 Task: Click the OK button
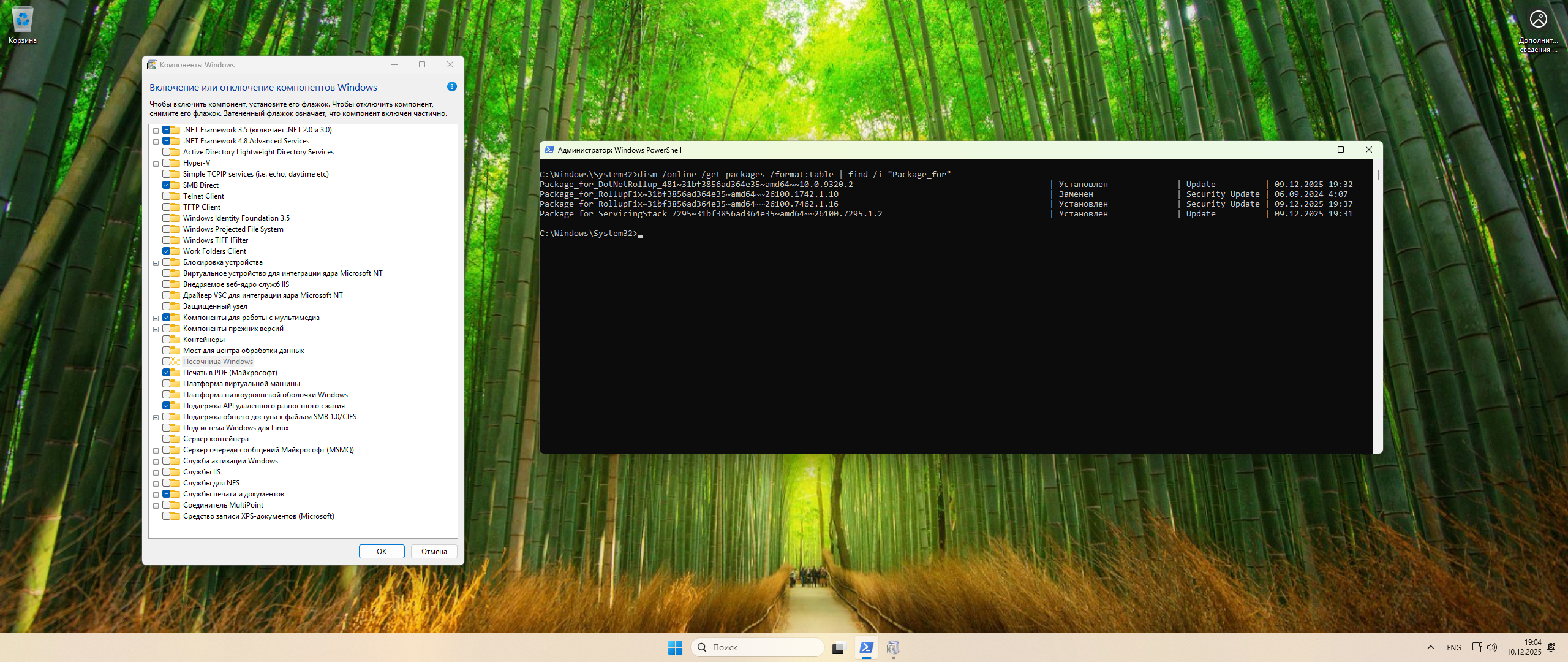[x=382, y=552]
